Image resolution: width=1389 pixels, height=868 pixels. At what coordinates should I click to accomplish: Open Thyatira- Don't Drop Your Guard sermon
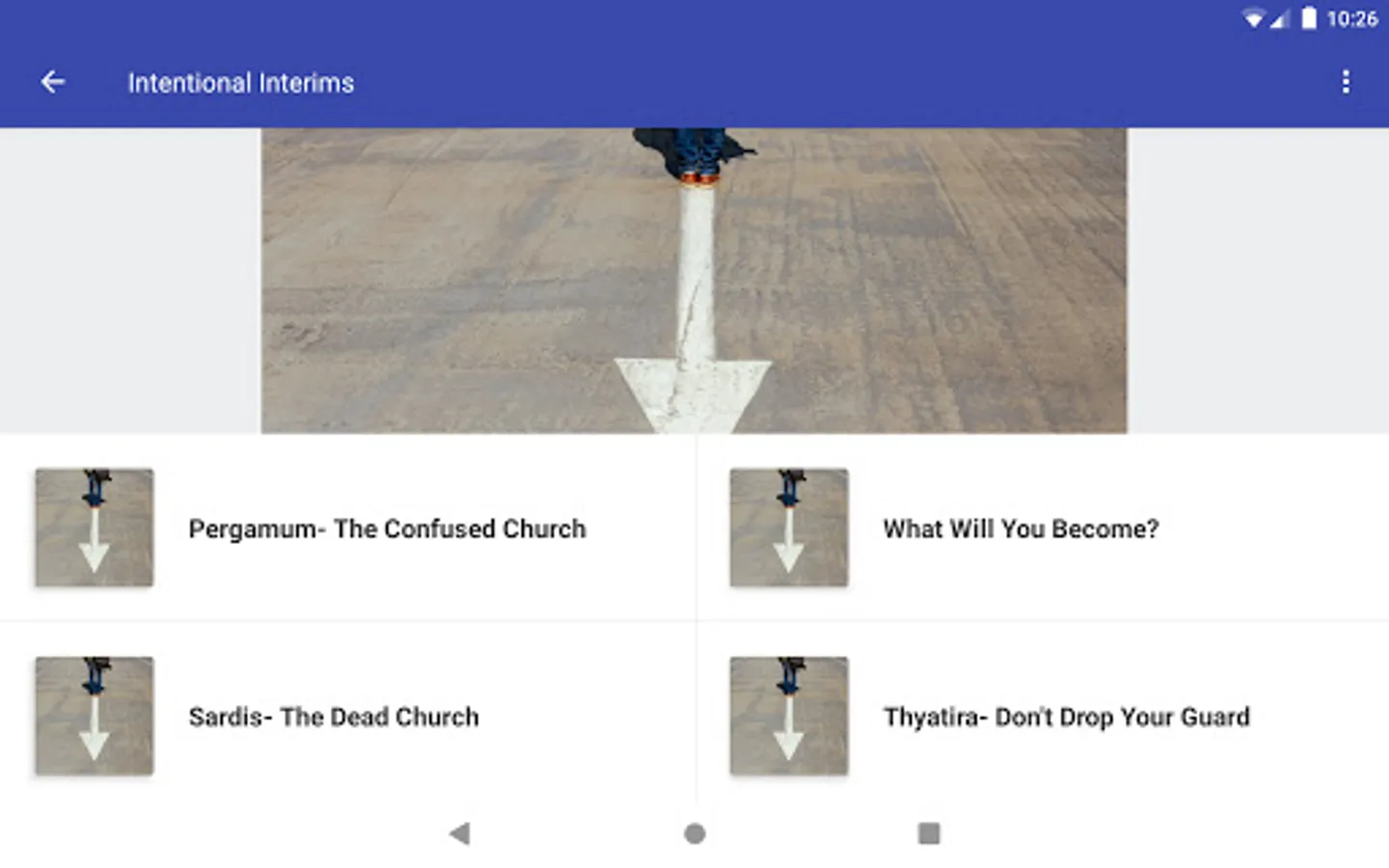pos(1043,717)
